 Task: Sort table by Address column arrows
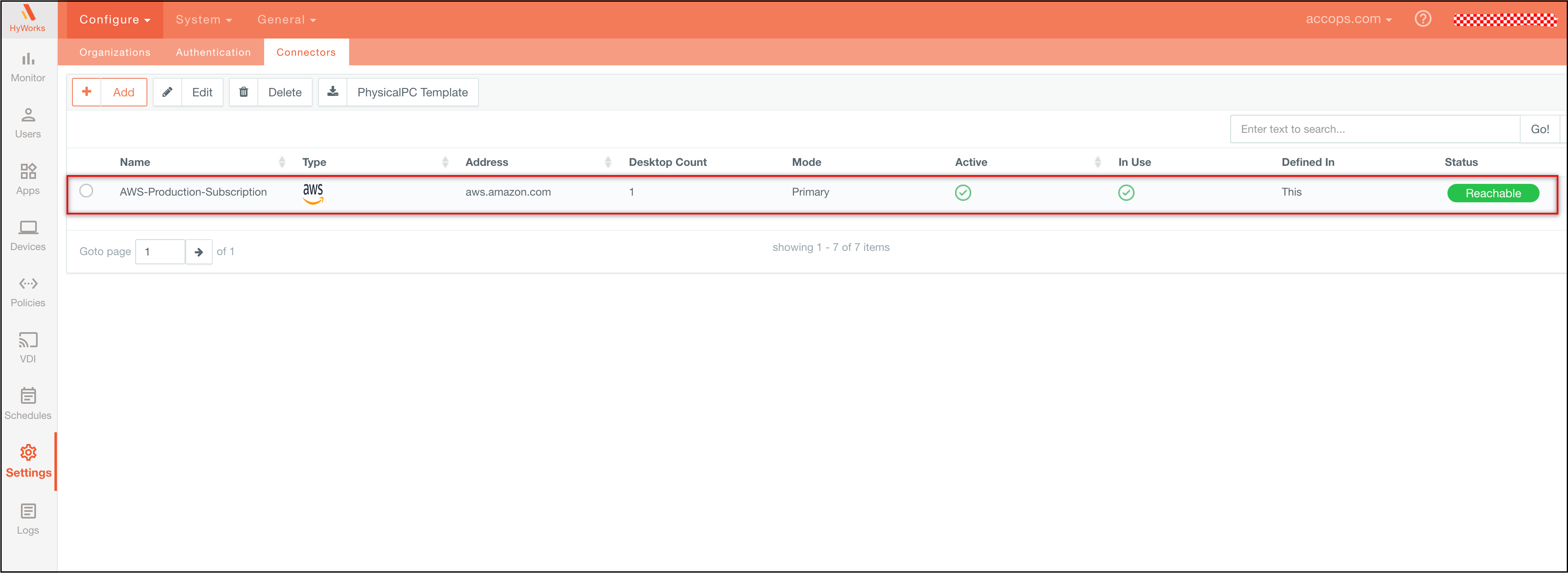tap(608, 162)
